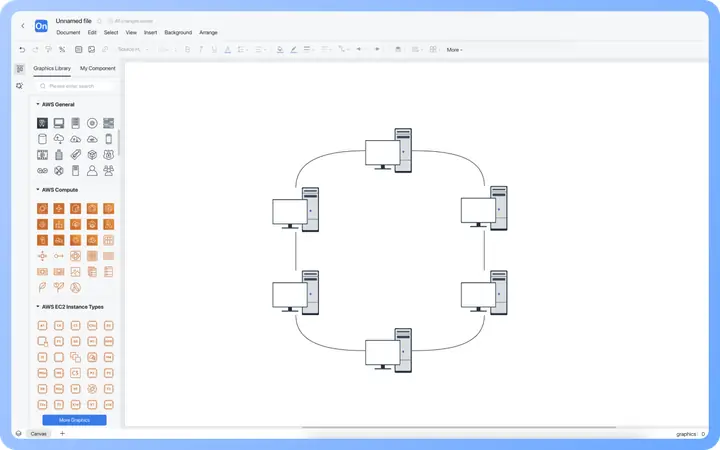Add a new canvas page with plus
Viewport: 720px width, 450px height.
pyautogui.click(x=62, y=433)
